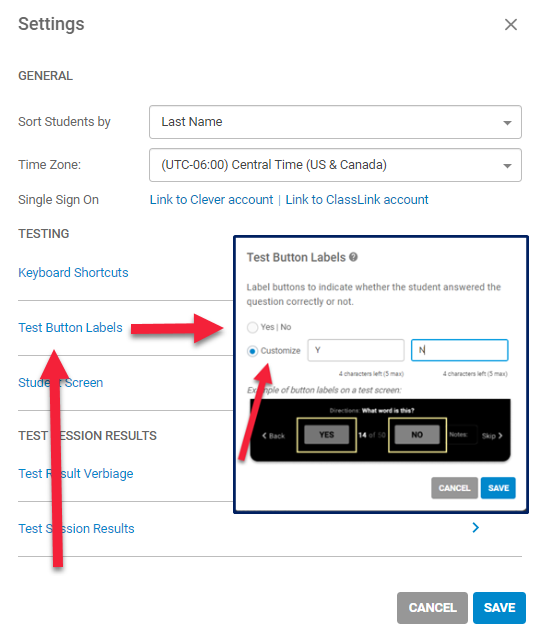Open Link to ClassLink account
Image resolution: width=539 pixels, height=630 pixels.
tap(357, 200)
